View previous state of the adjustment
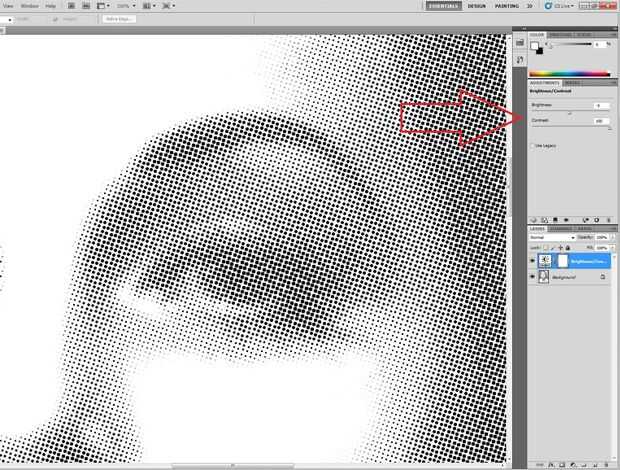620x470 pixels. (x=586, y=220)
